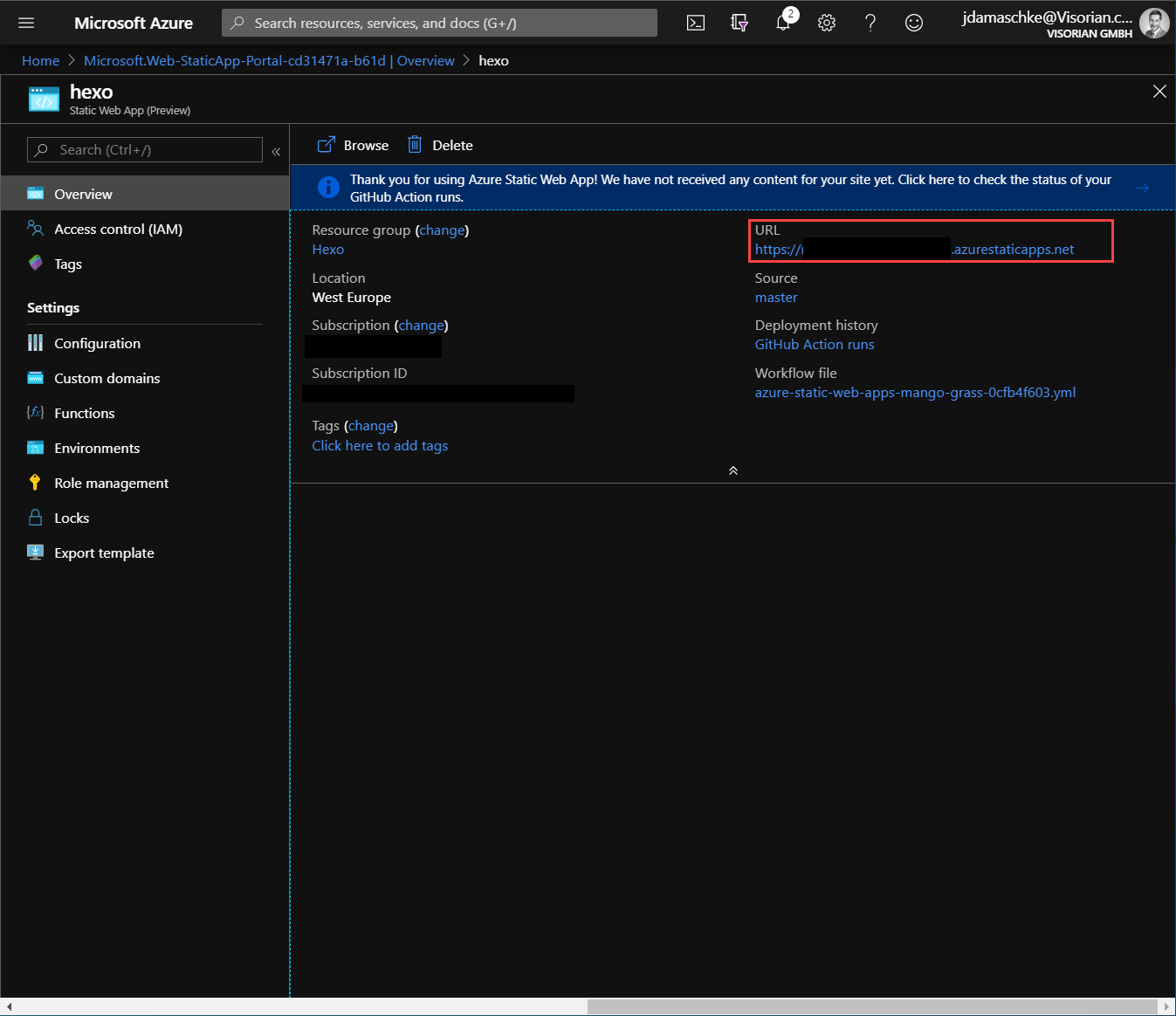The height and width of the screenshot is (1016, 1176).
Task: Change the subscription
Action: coord(421,326)
